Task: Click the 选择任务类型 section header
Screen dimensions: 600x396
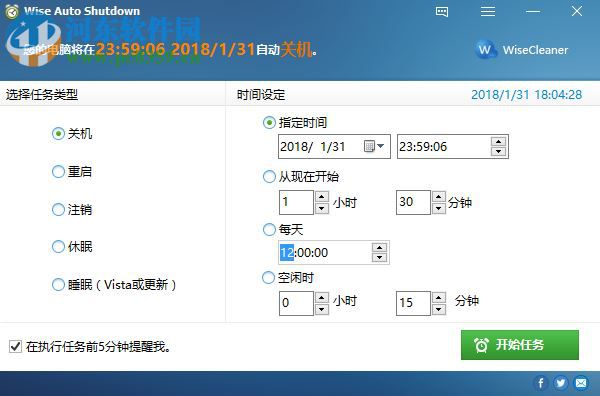Action: [x=42, y=95]
